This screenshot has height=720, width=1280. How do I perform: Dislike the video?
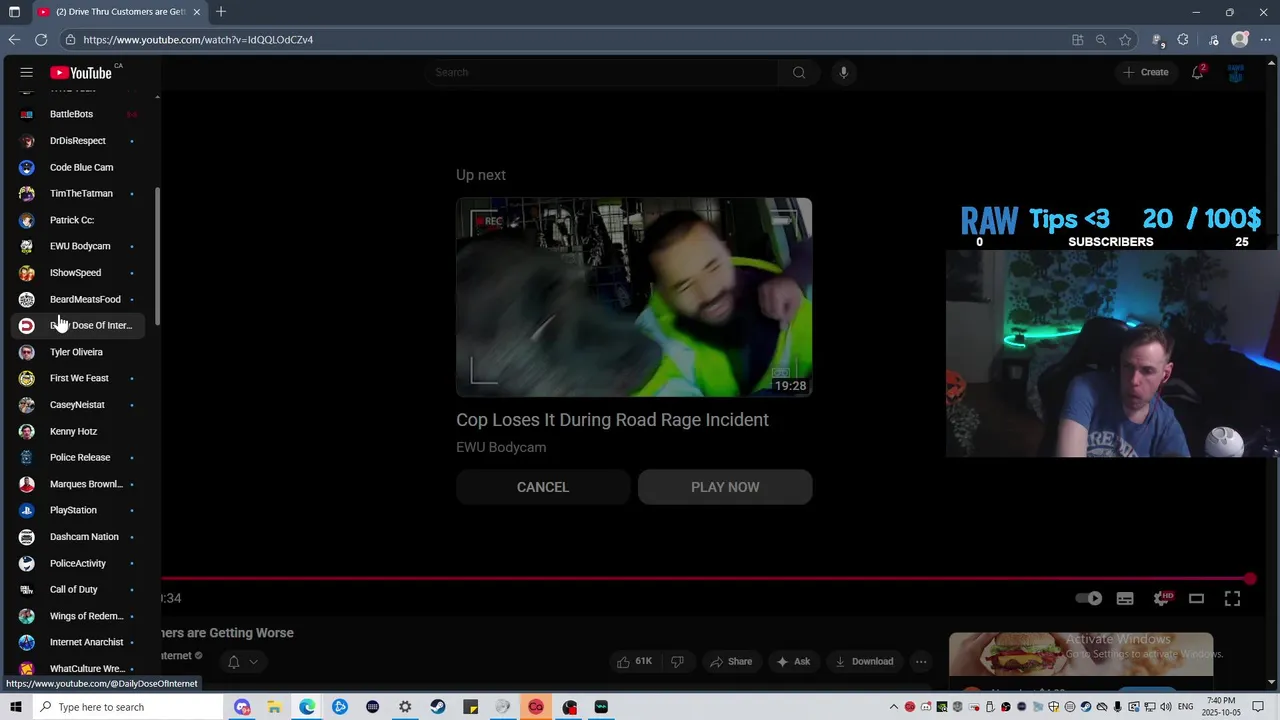click(x=677, y=661)
